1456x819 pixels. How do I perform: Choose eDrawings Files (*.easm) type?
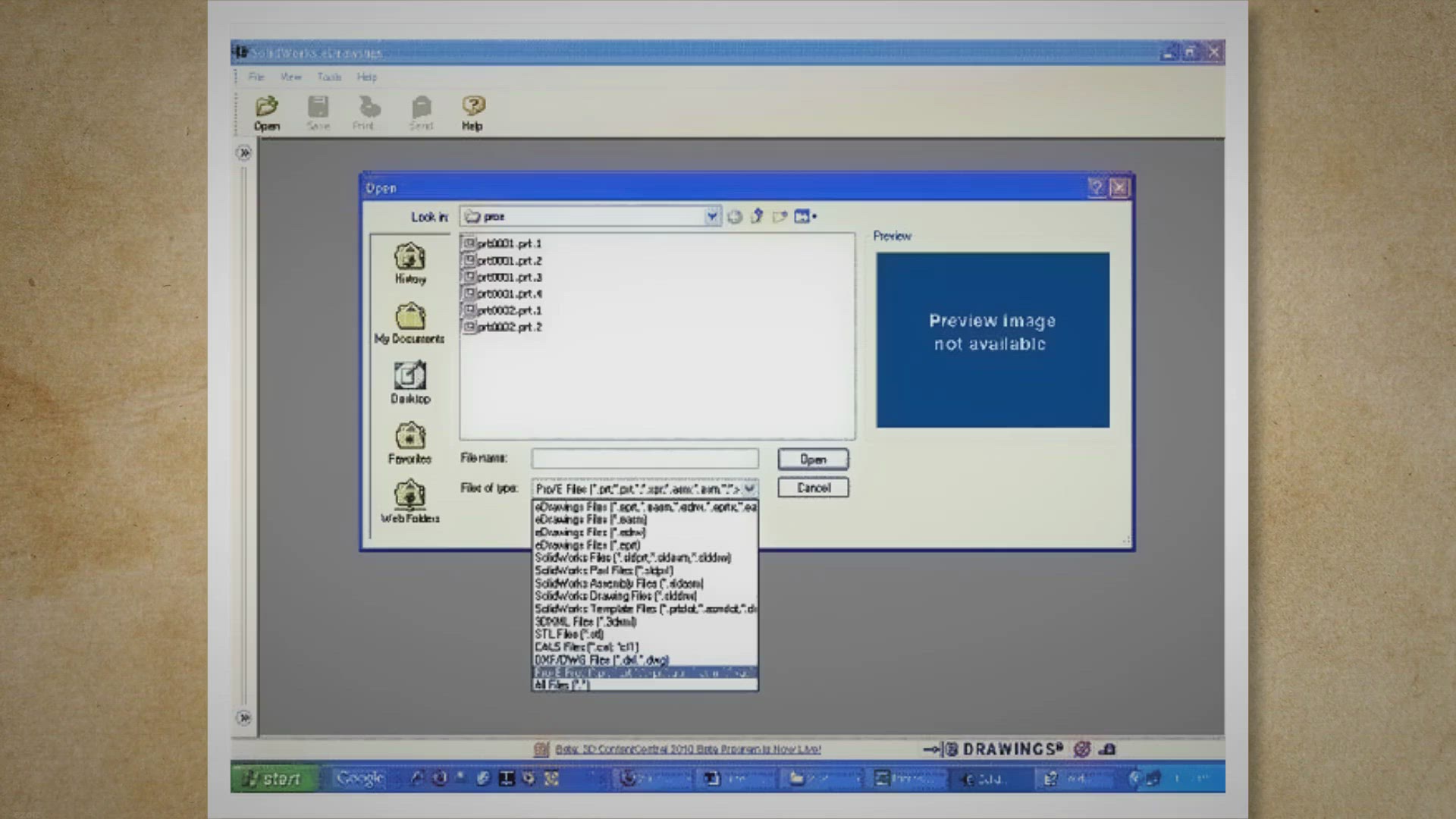click(x=645, y=519)
